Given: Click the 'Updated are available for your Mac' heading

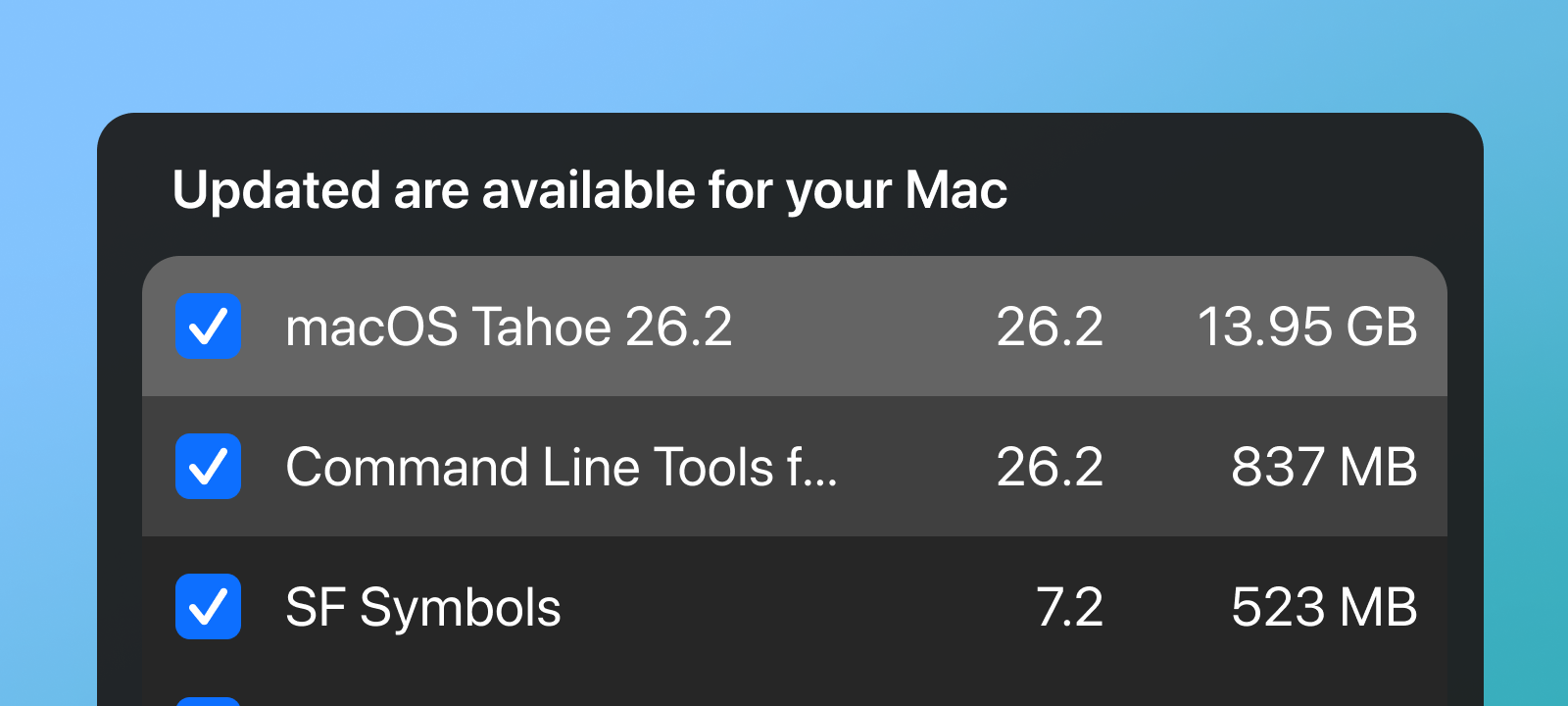Looking at the screenshot, I should [x=591, y=190].
